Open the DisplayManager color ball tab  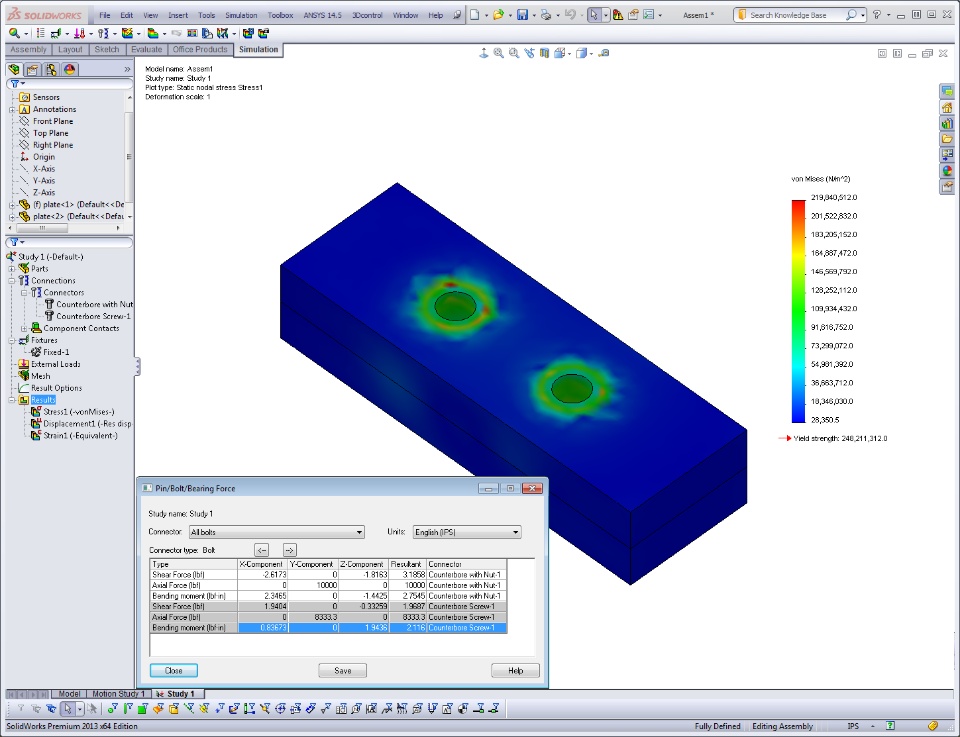point(69,69)
